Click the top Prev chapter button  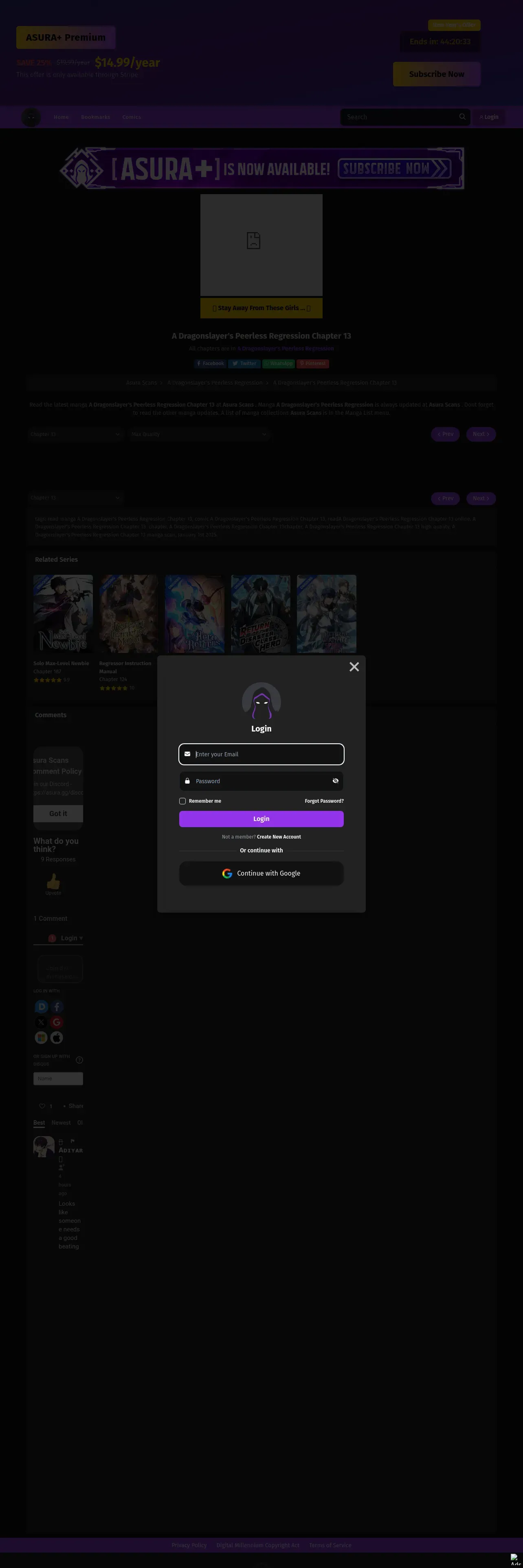pos(445,435)
